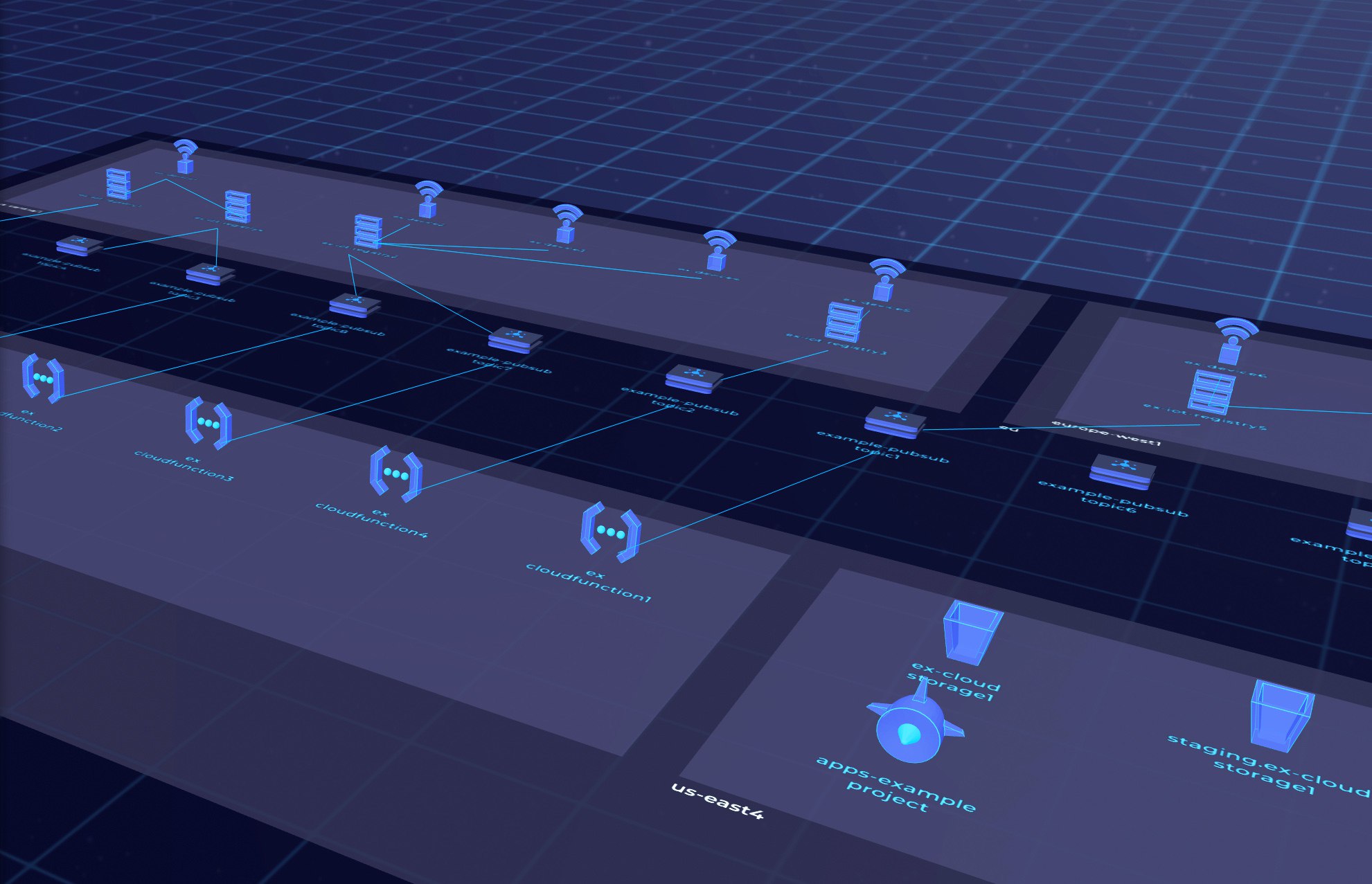
Task: Click the 'example-pubsub topic8' label text
Action: (x=337, y=324)
